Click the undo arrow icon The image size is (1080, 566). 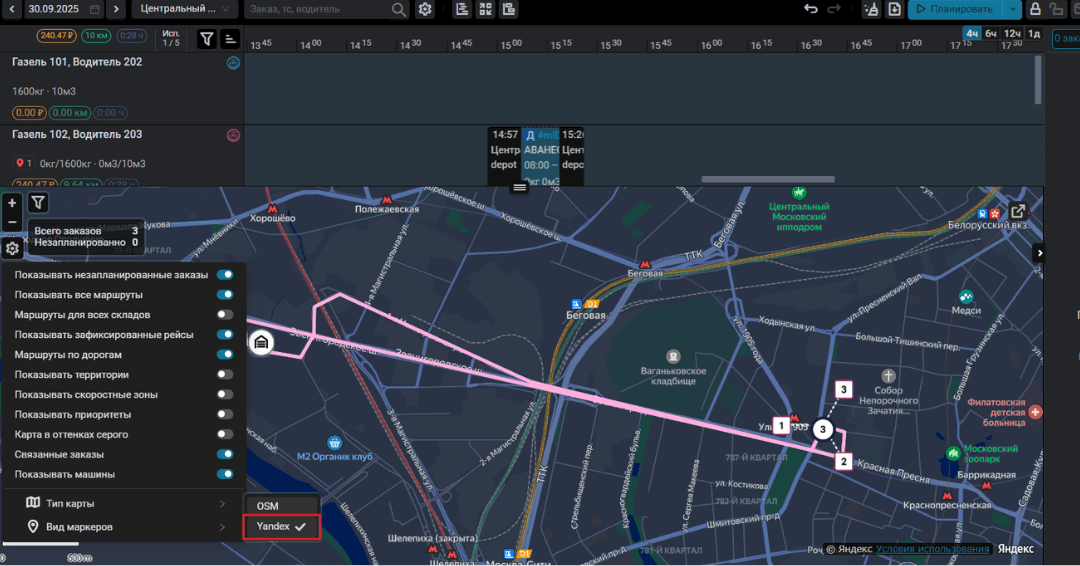(811, 9)
